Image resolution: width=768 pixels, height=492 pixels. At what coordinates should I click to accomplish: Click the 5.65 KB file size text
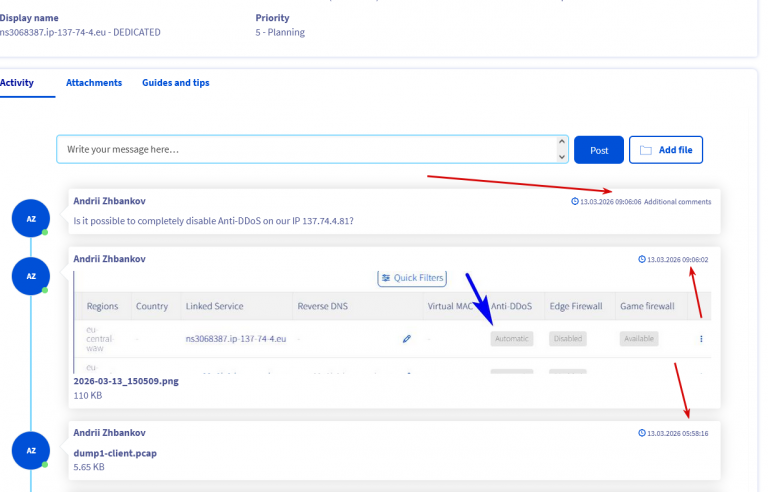(x=89, y=467)
